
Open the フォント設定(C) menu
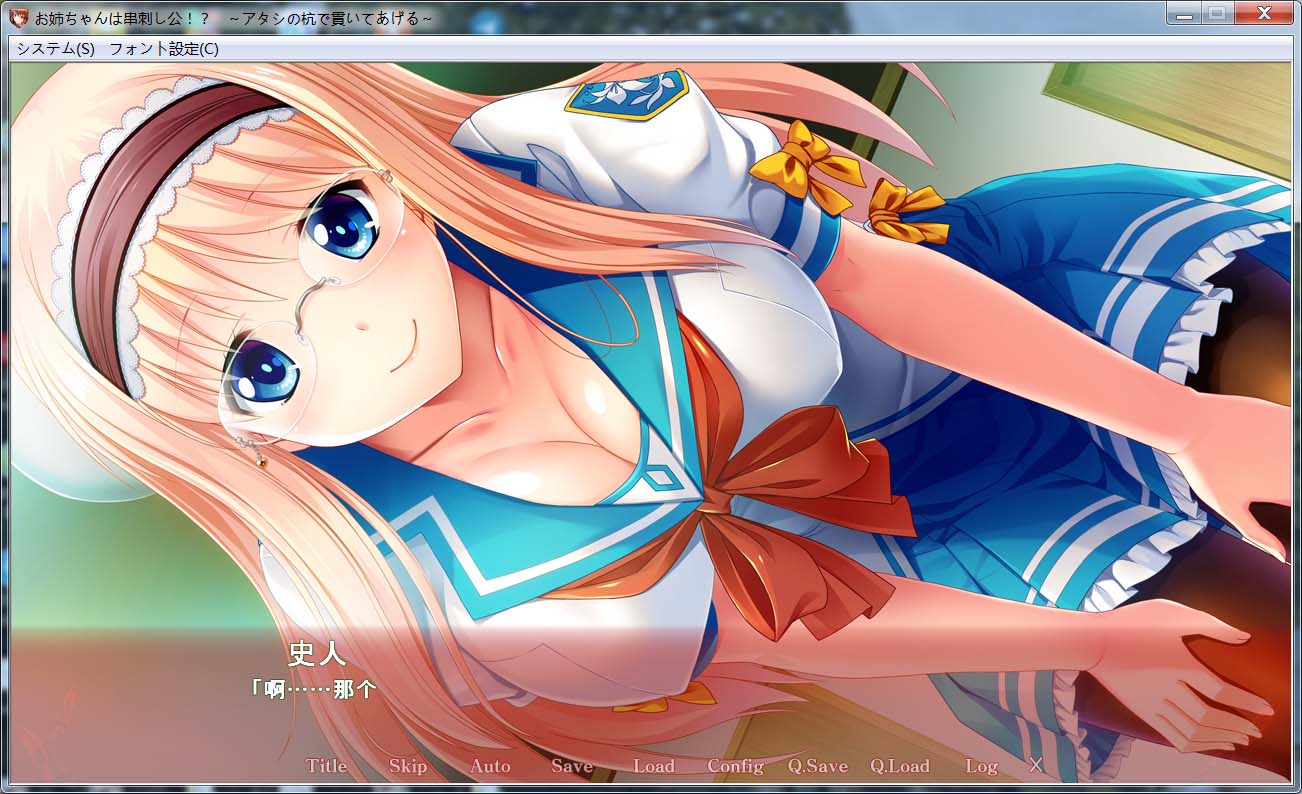tap(164, 49)
